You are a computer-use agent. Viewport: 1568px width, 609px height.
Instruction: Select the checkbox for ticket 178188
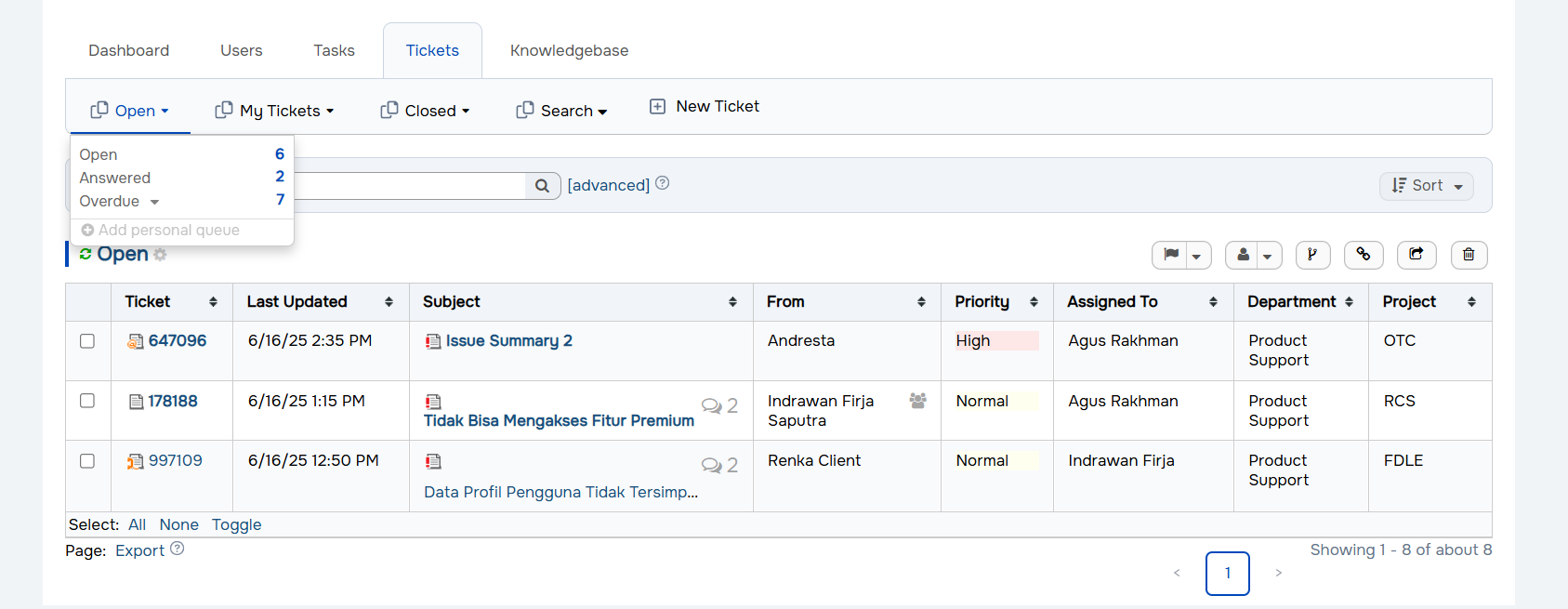87,401
